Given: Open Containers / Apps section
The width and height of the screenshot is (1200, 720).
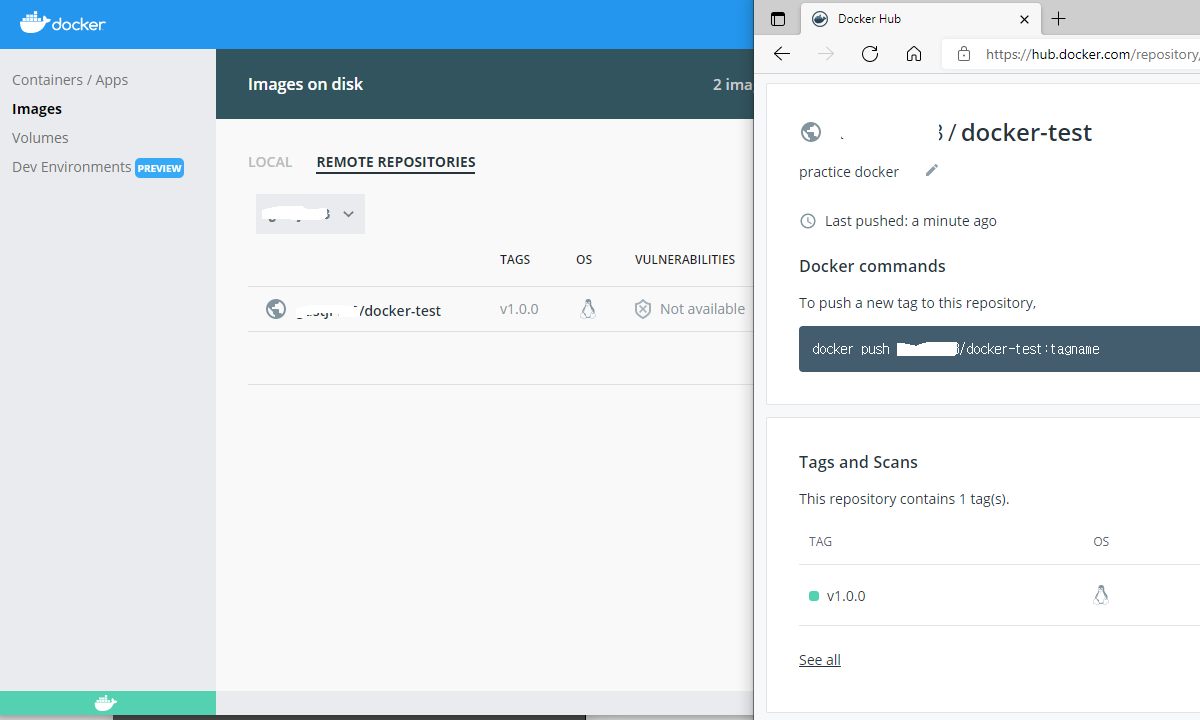Looking at the screenshot, I should click(70, 80).
